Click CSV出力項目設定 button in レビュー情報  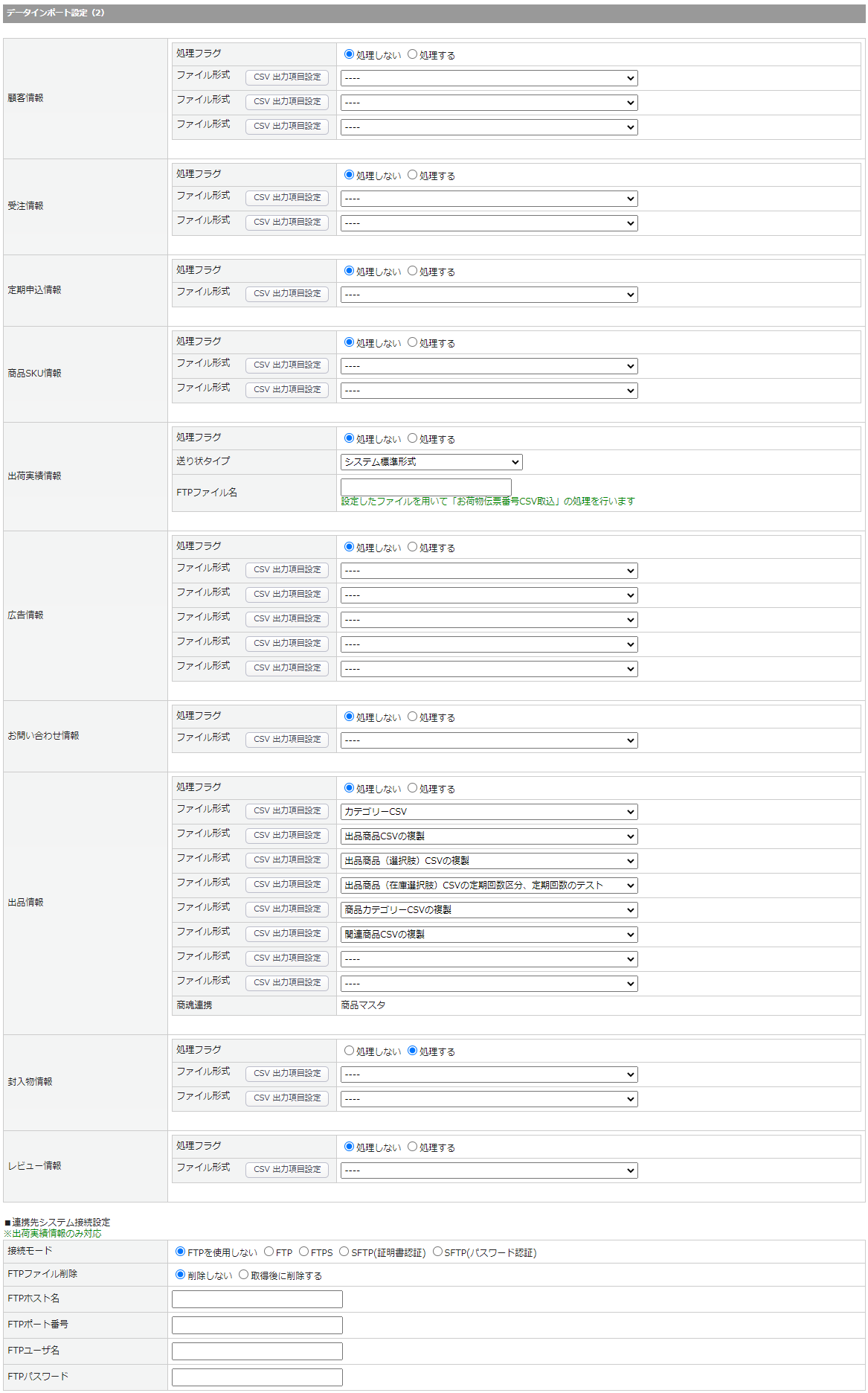tap(287, 1169)
